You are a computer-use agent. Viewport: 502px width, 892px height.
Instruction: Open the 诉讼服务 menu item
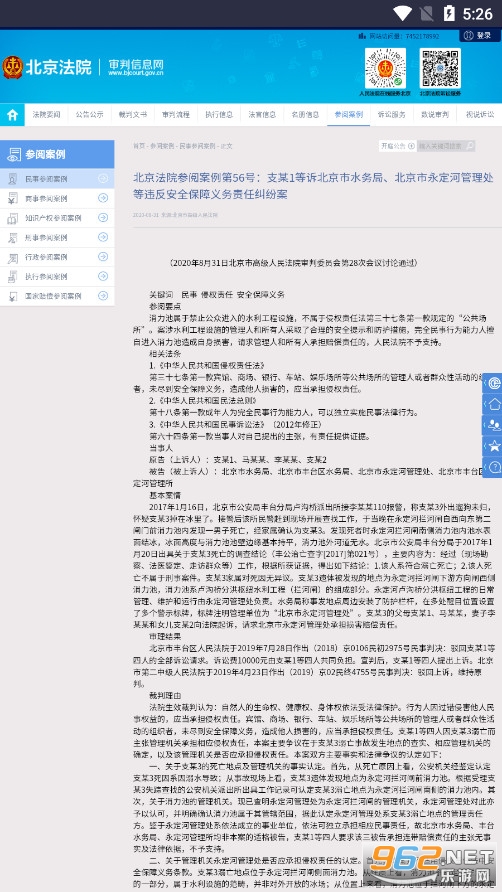pyautogui.click(x=392, y=114)
